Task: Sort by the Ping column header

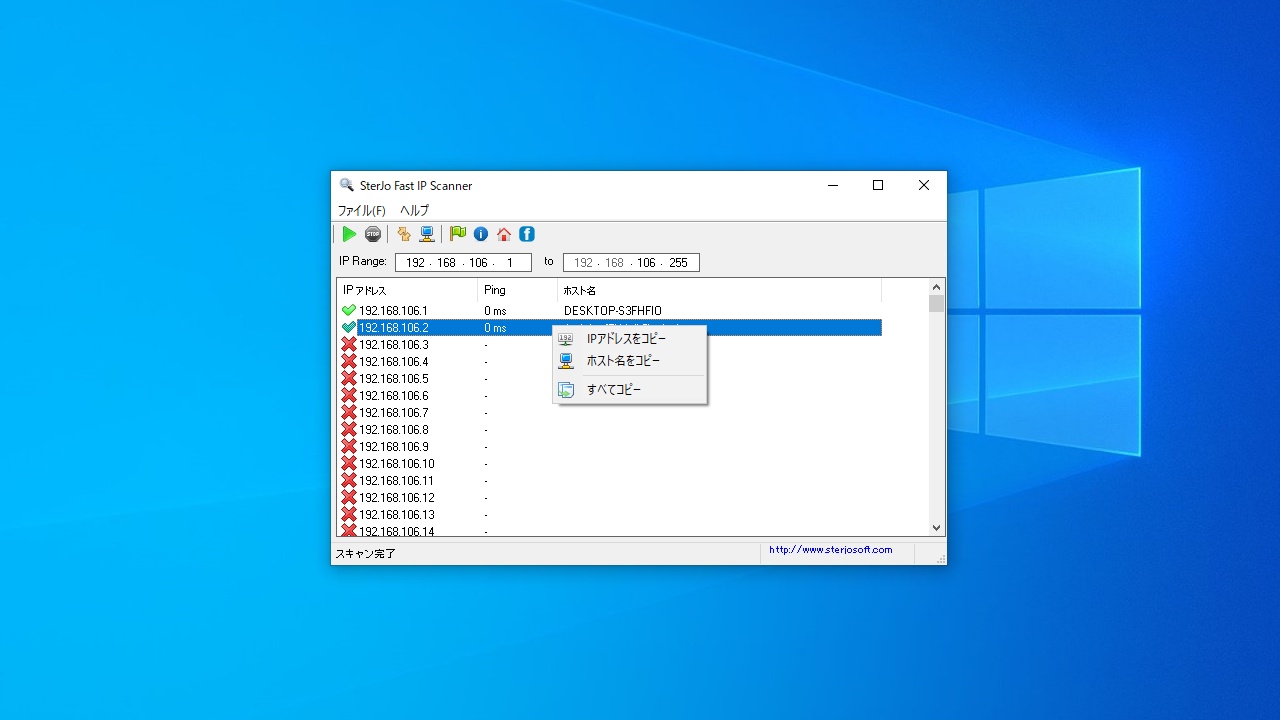Action: (x=518, y=290)
